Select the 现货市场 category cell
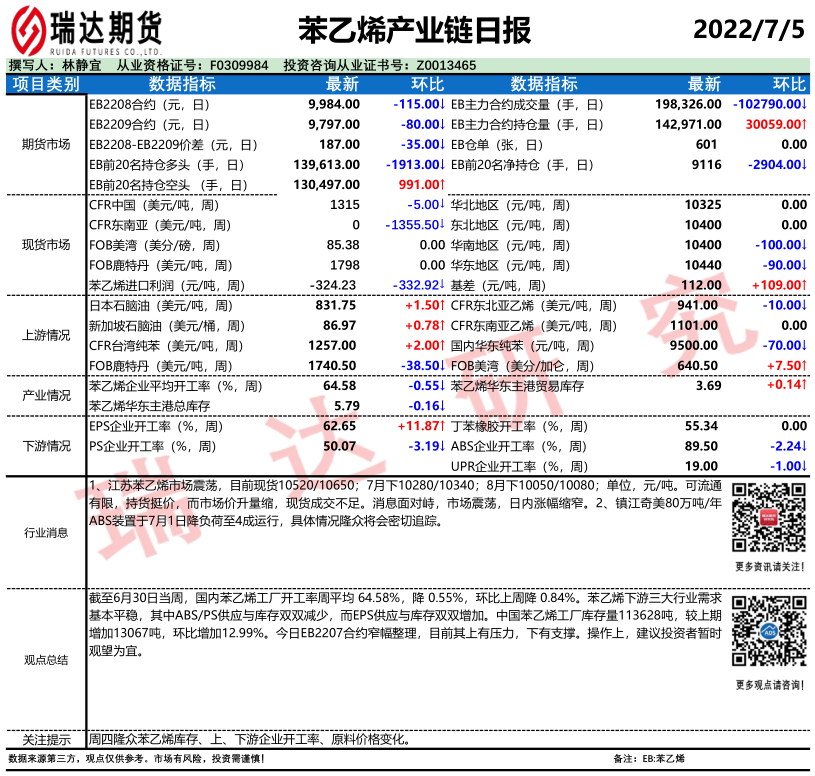This screenshot has width=815, height=776. click(46, 245)
